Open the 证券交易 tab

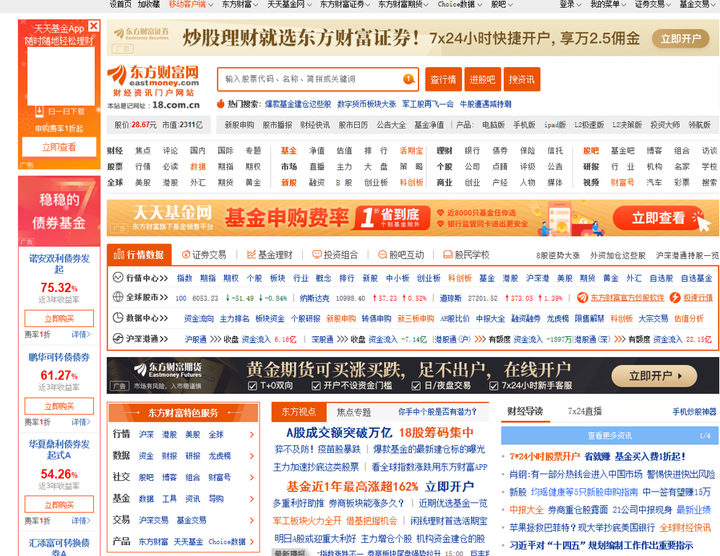click(x=204, y=255)
